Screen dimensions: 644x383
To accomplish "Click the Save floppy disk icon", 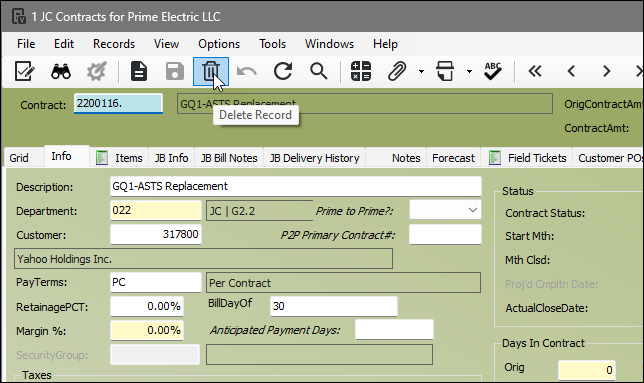I will click(175, 71).
